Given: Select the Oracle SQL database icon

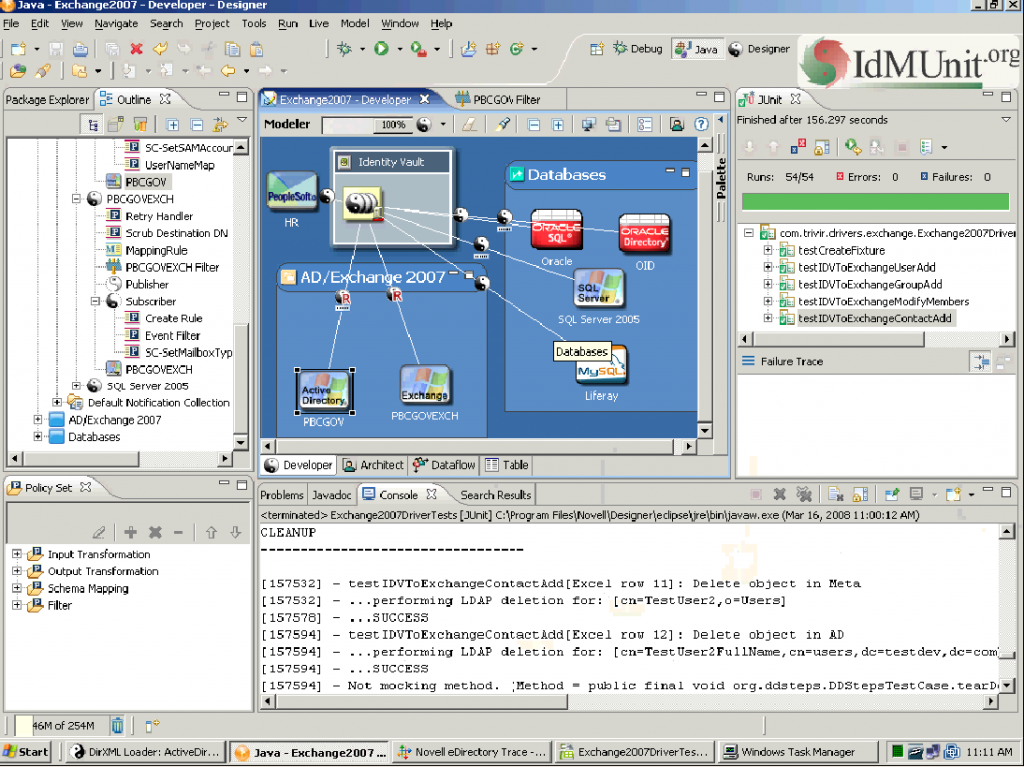Looking at the screenshot, I should tap(556, 229).
